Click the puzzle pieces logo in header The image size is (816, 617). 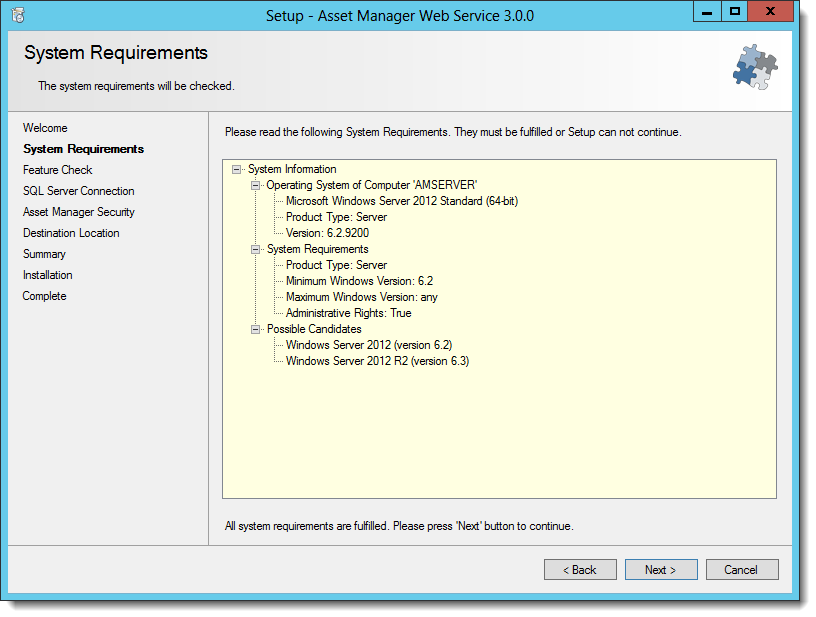(755, 68)
